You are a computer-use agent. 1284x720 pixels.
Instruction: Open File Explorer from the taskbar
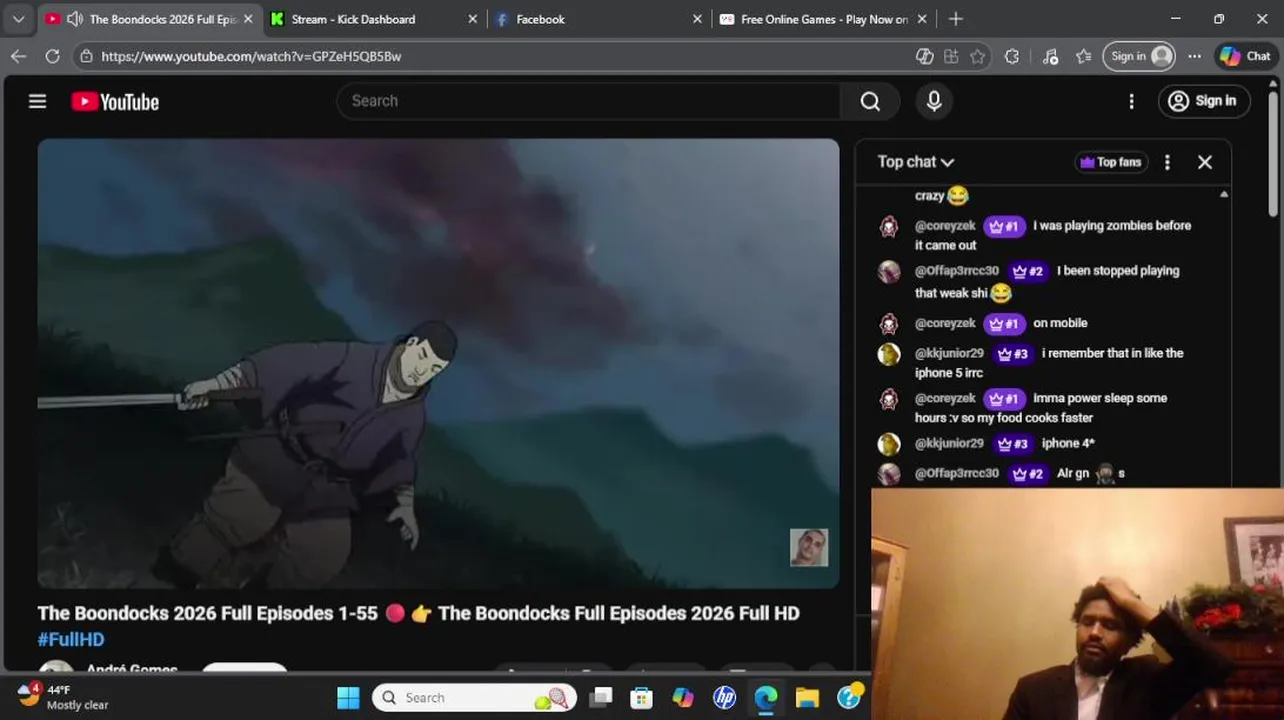[807, 697]
